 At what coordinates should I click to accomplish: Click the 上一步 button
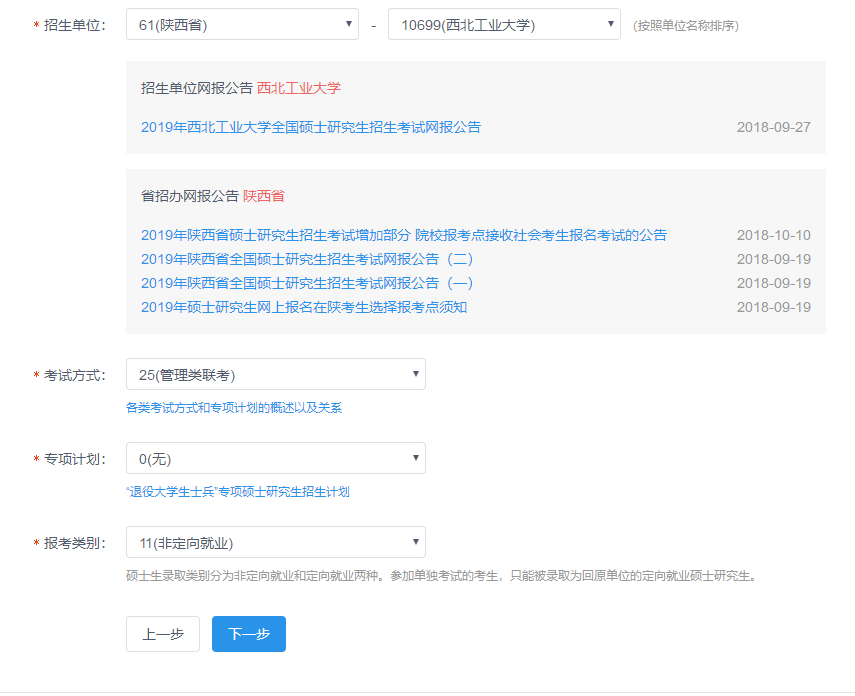pyautogui.click(x=162, y=634)
